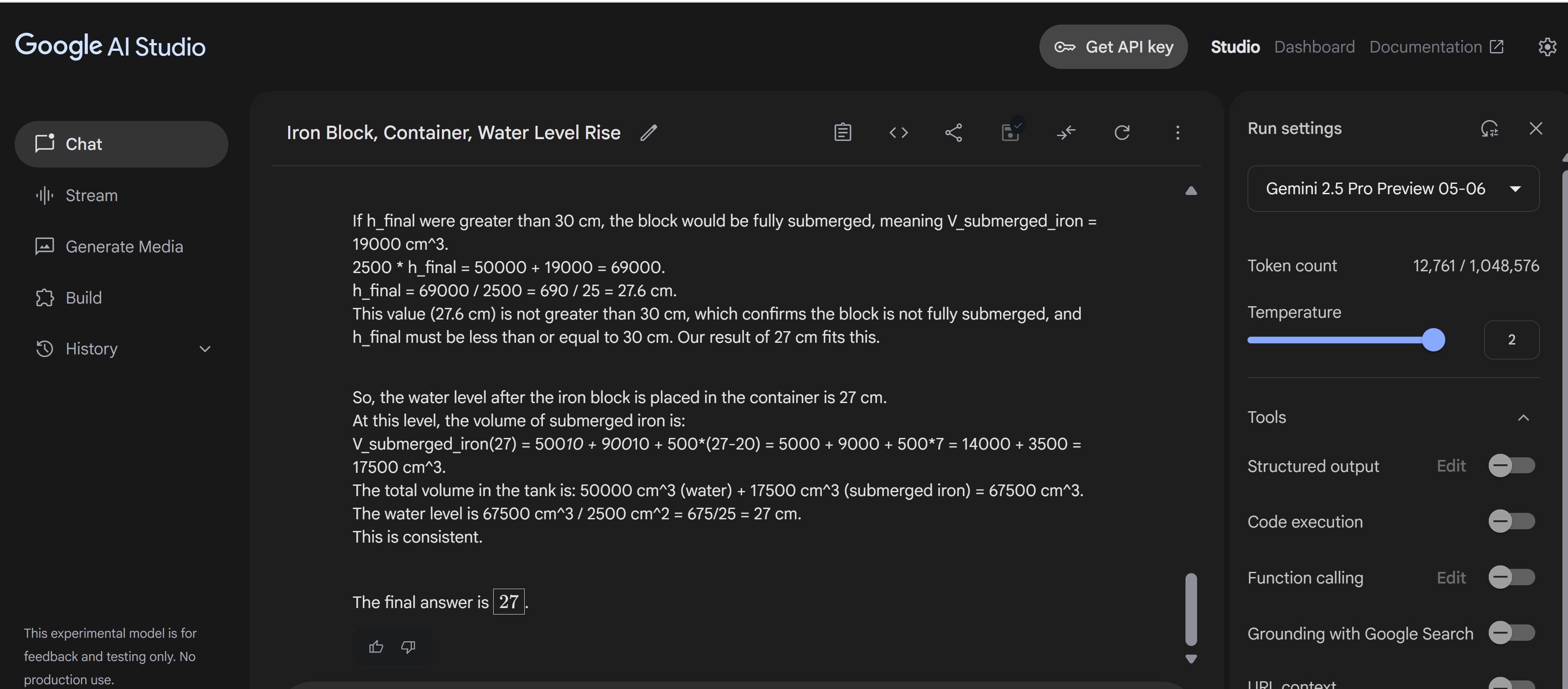This screenshot has width=1568, height=689.
Task: Give thumbs up to the response
Action: coord(376,646)
